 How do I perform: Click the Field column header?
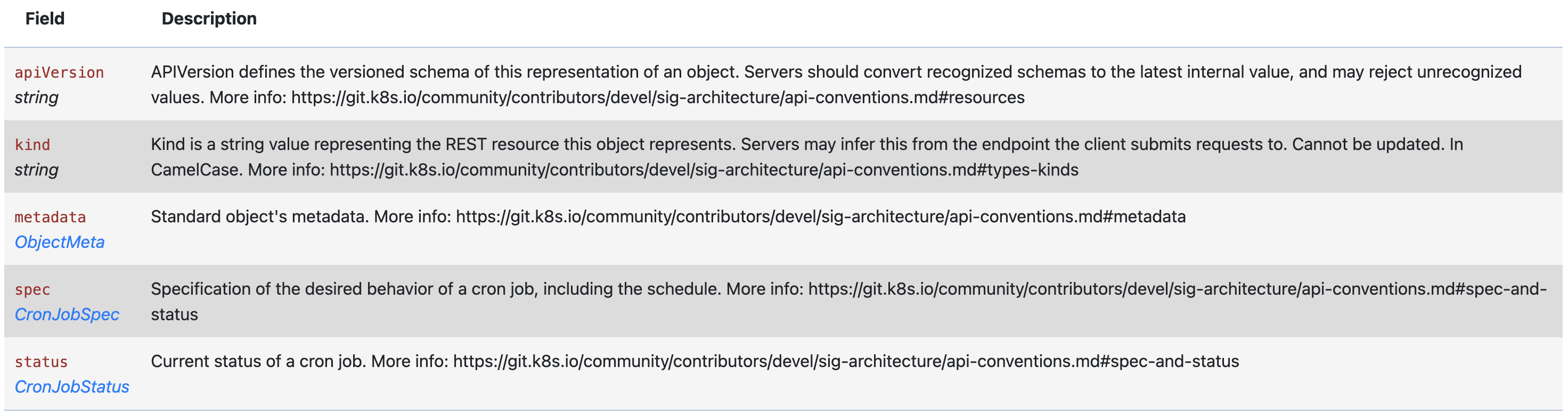coord(45,19)
